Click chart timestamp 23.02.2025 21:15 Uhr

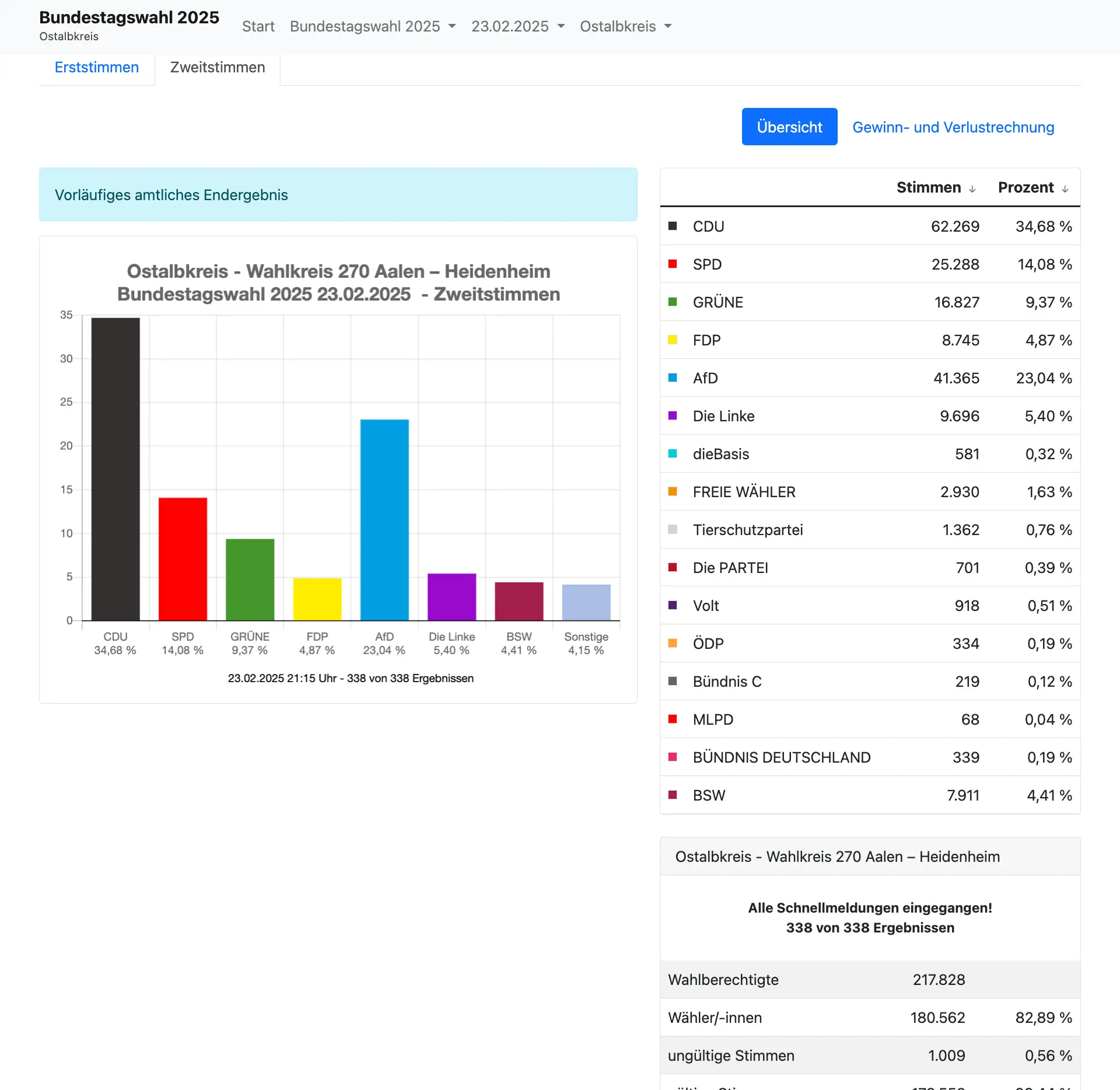click(x=351, y=678)
